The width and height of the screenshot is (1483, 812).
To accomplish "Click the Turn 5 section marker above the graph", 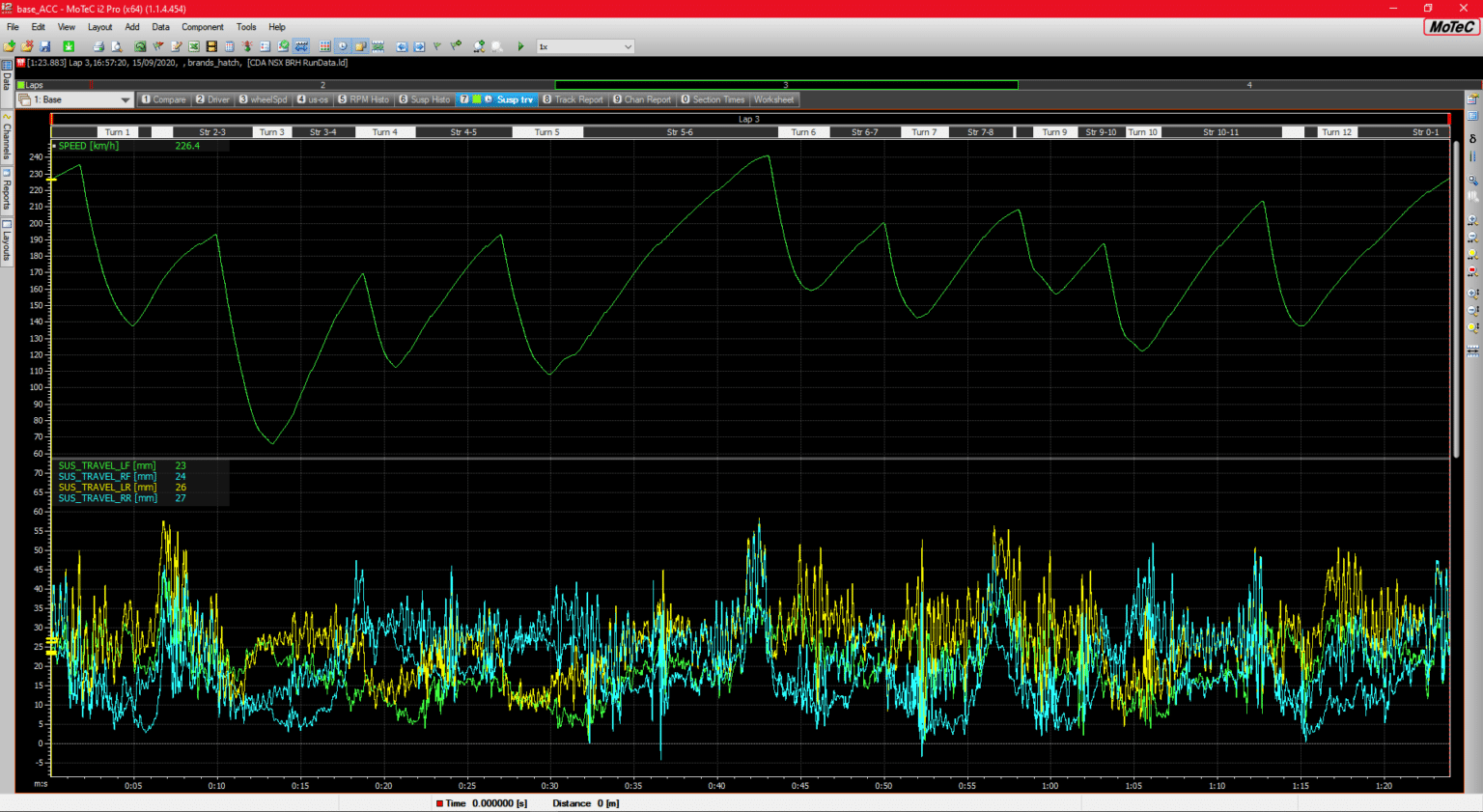I will [x=546, y=131].
